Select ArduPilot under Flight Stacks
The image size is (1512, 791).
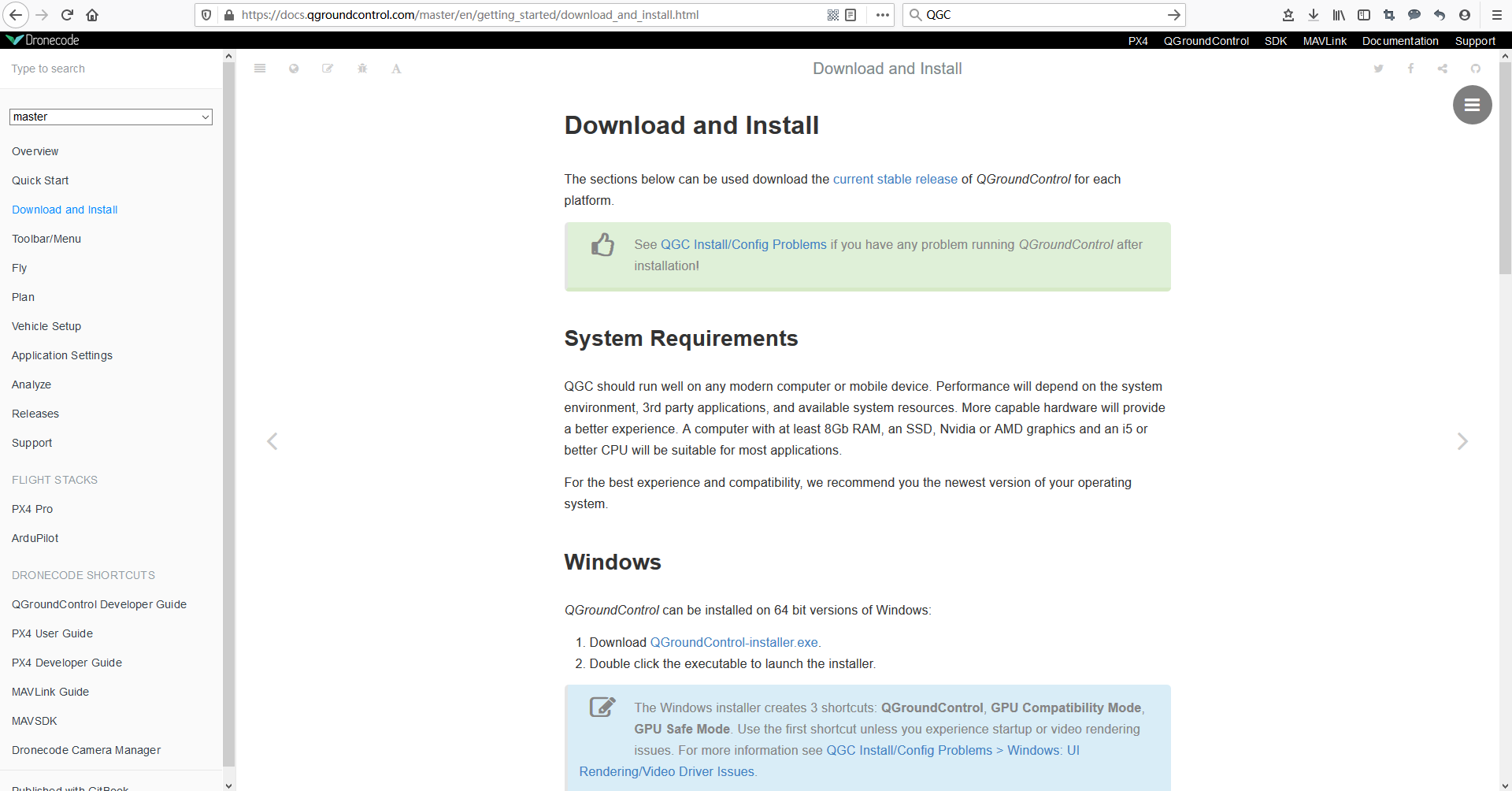[x=35, y=538]
